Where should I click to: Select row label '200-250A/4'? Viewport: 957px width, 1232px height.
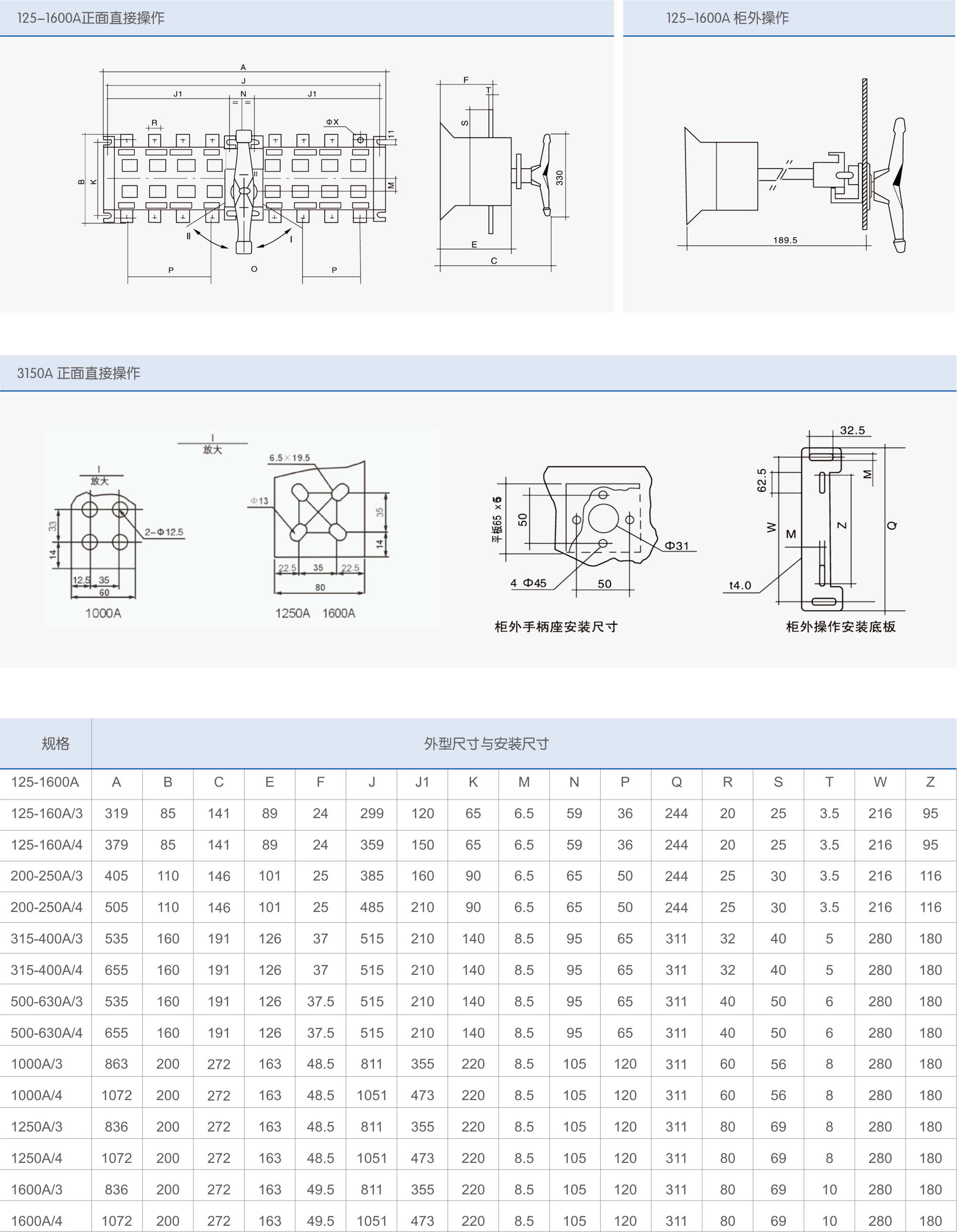point(46,907)
